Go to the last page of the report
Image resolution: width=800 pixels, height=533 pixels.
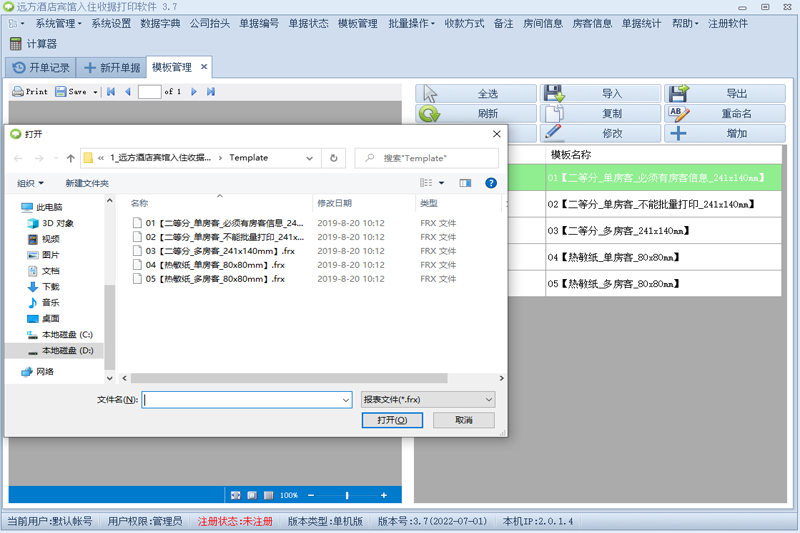click(x=210, y=91)
